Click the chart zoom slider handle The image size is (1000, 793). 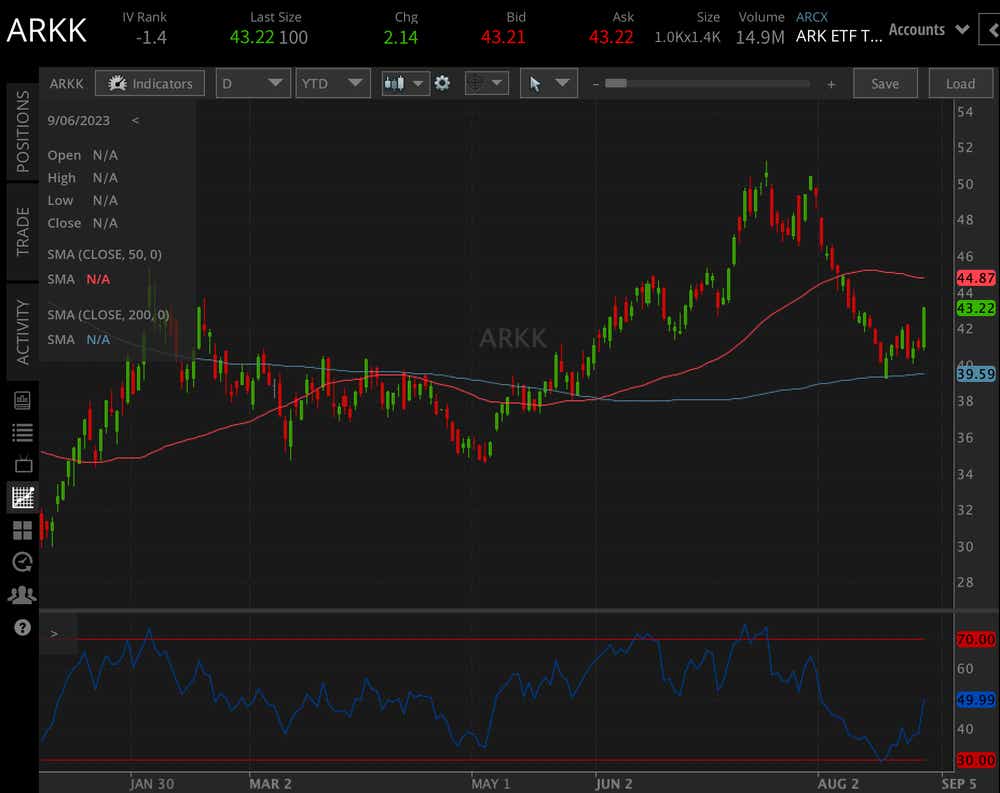click(615, 84)
